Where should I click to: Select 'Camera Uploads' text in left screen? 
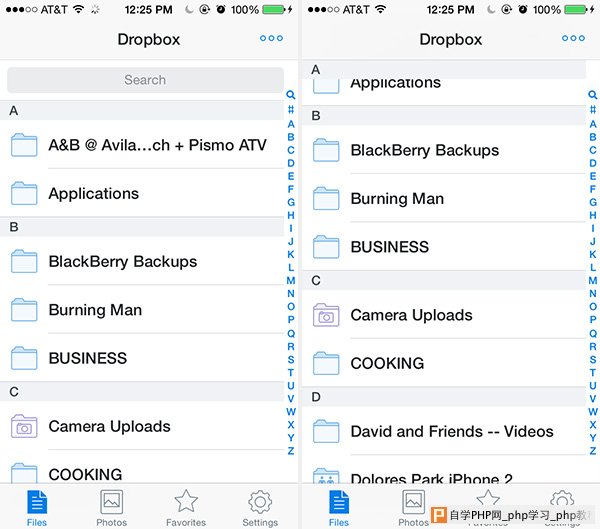(109, 427)
